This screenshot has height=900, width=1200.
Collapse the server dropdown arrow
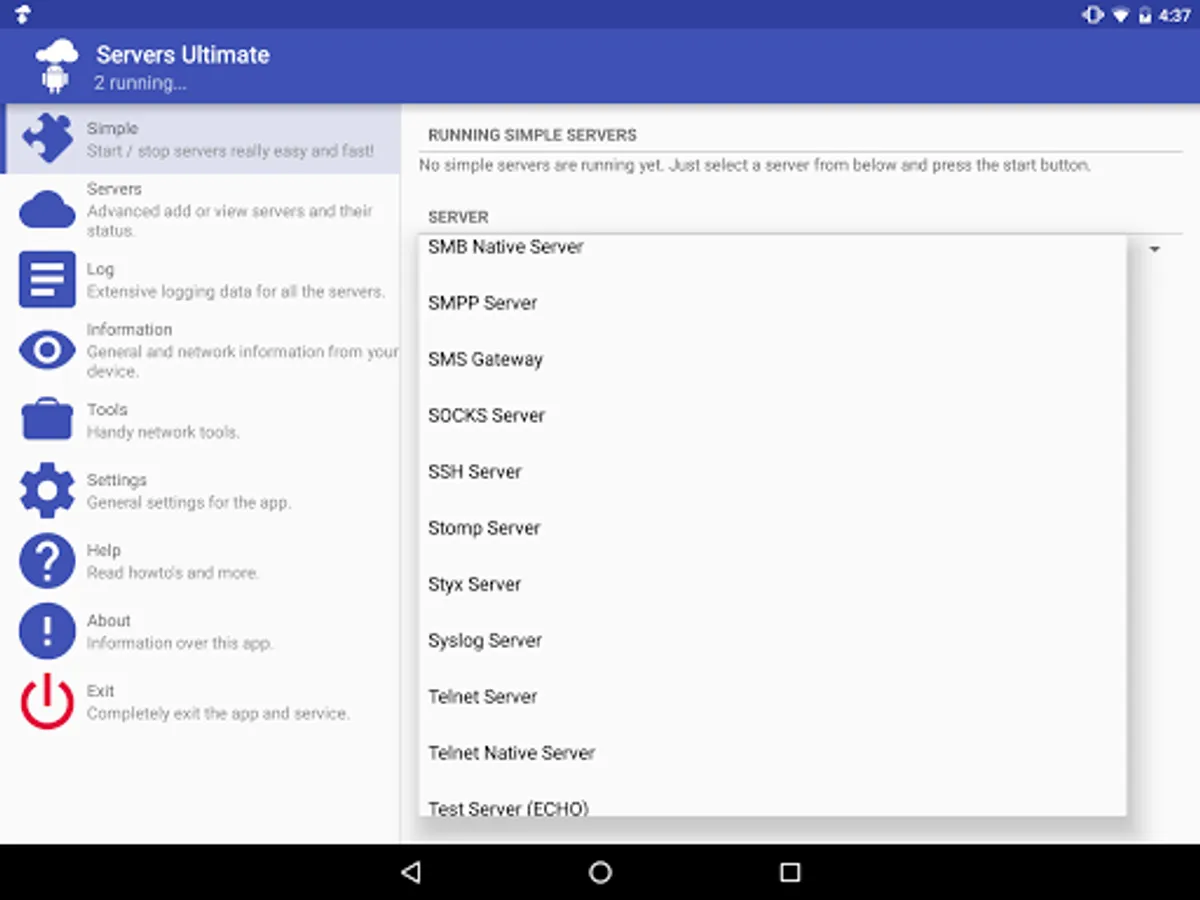(1154, 249)
